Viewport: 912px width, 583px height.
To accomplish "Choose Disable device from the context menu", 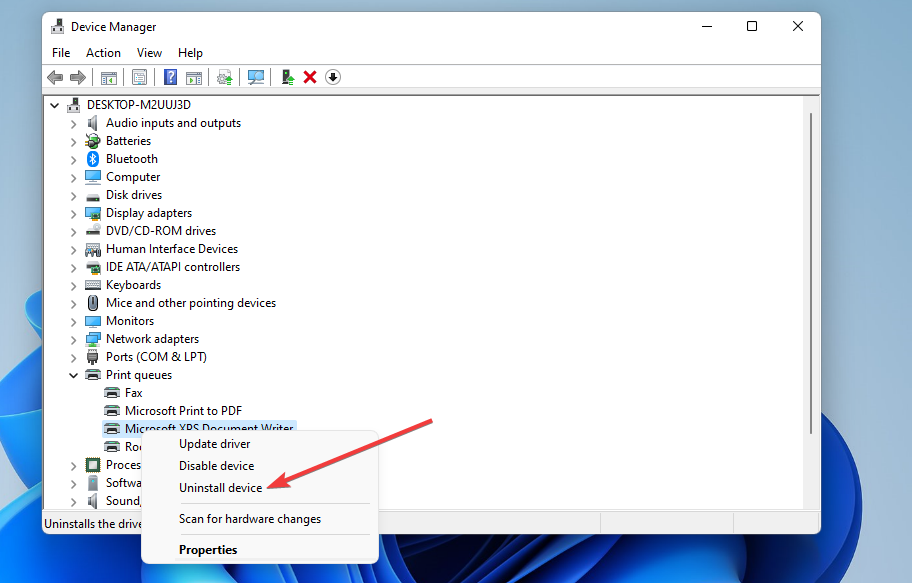I will (216, 465).
